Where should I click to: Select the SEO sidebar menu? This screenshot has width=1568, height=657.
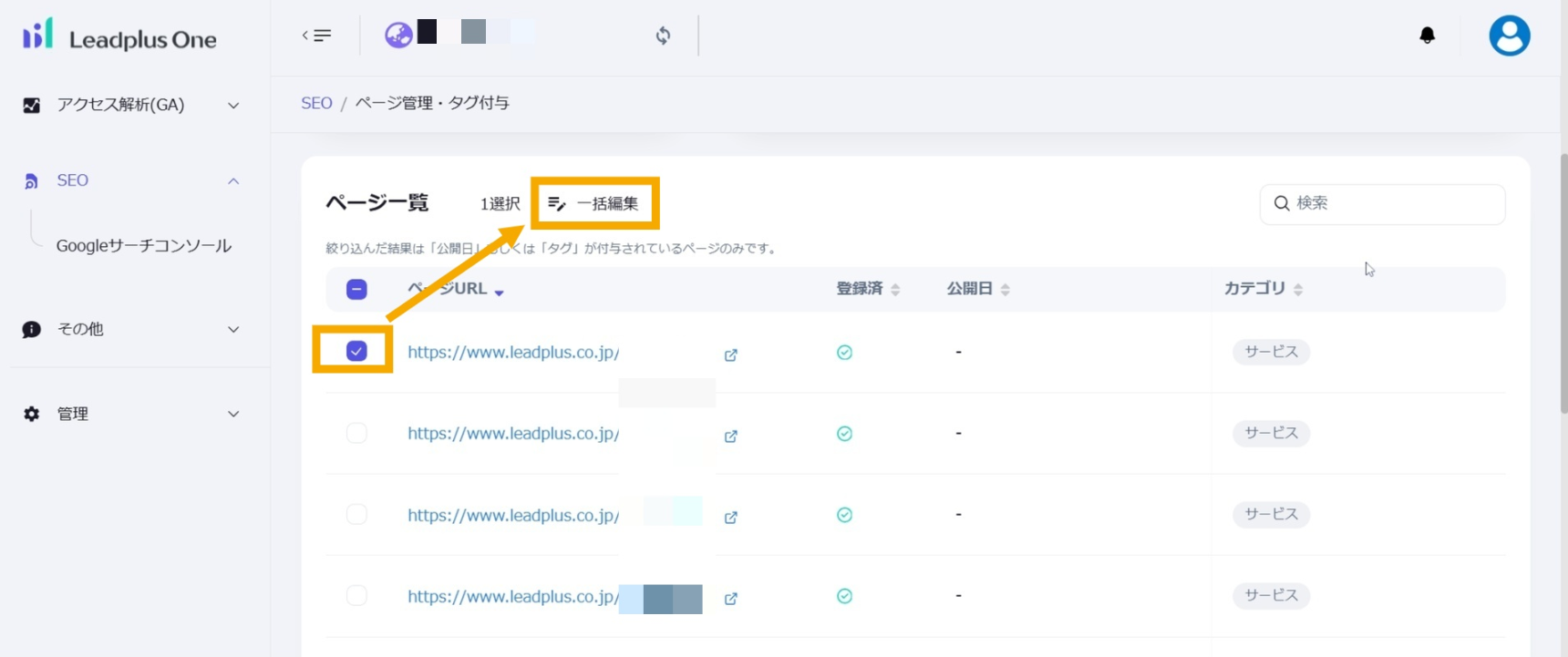(73, 180)
